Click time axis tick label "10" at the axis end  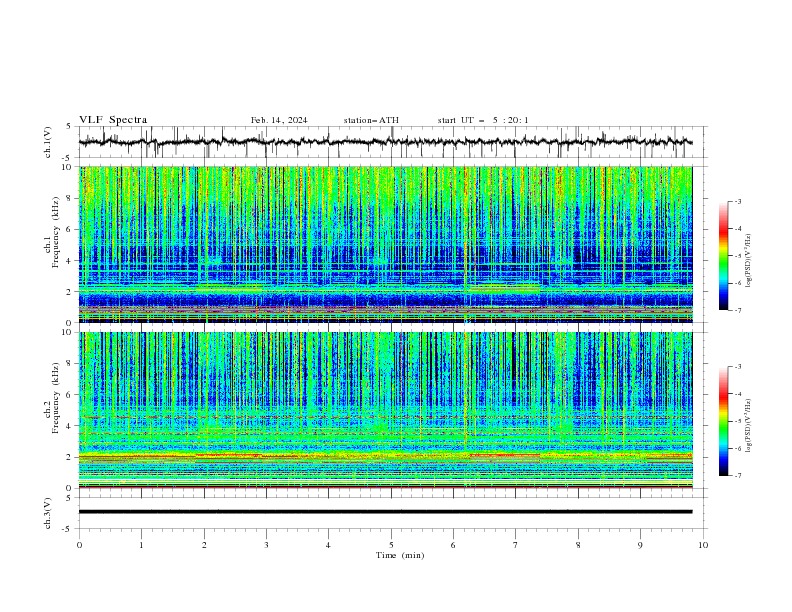703,545
